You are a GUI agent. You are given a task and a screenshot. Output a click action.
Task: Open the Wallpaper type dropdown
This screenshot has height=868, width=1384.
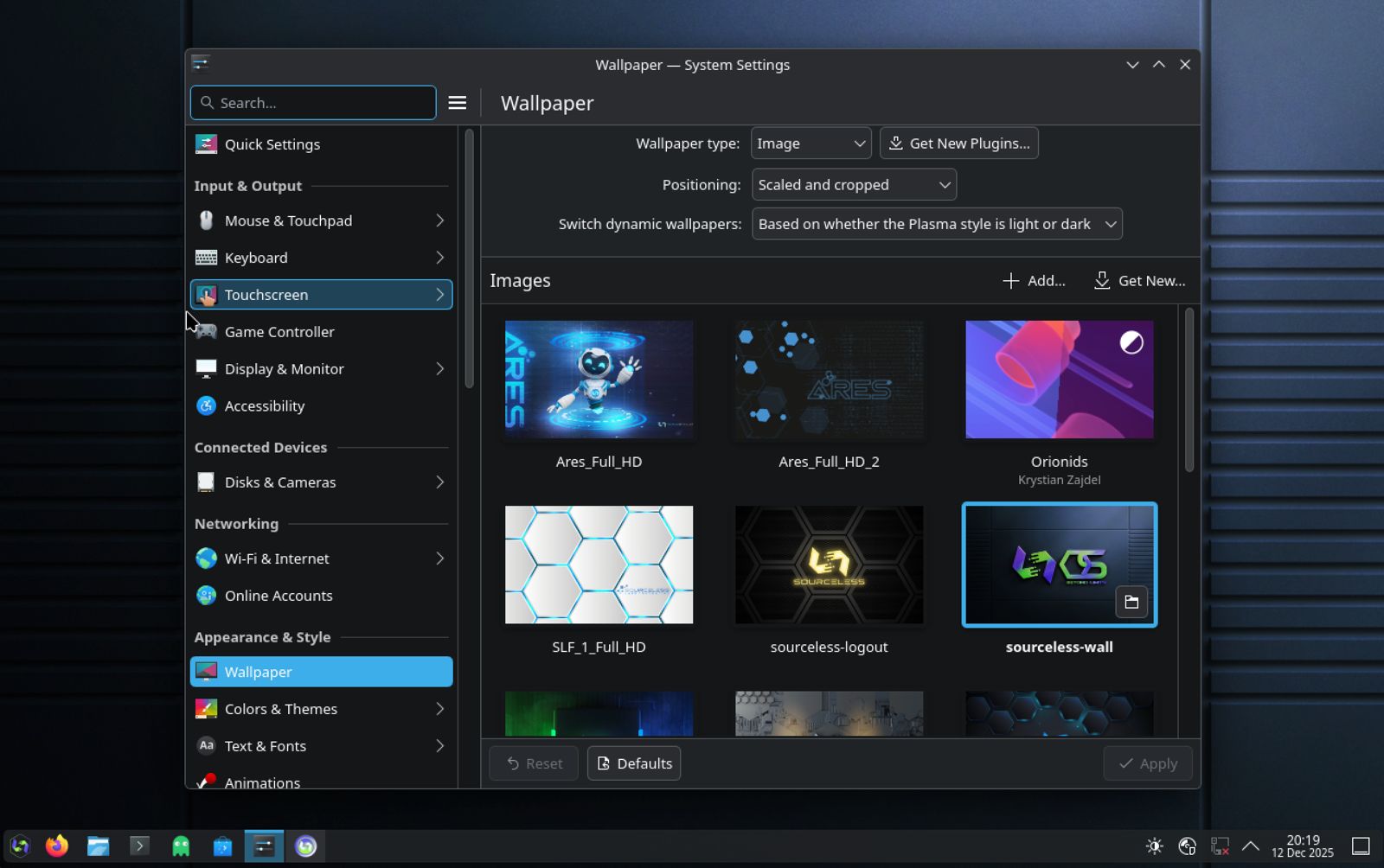pos(811,144)
